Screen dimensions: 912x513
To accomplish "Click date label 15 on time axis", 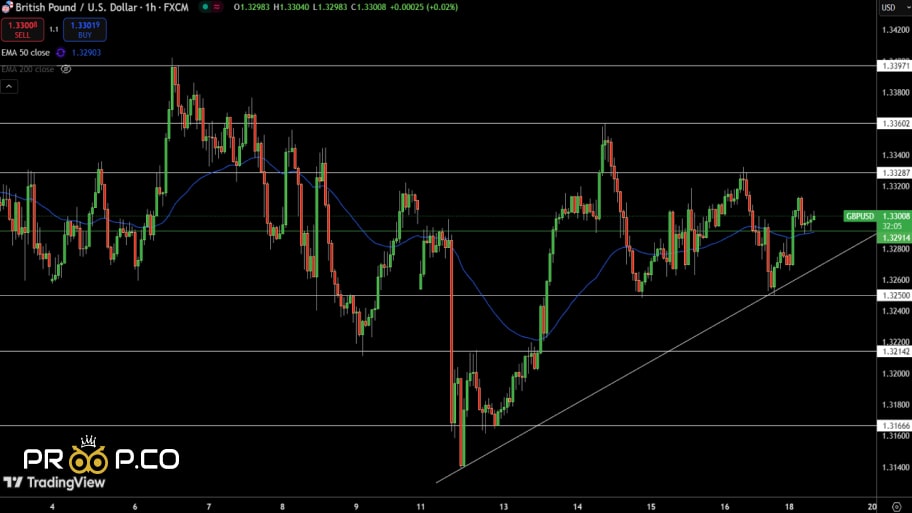I will pos(651,507).
